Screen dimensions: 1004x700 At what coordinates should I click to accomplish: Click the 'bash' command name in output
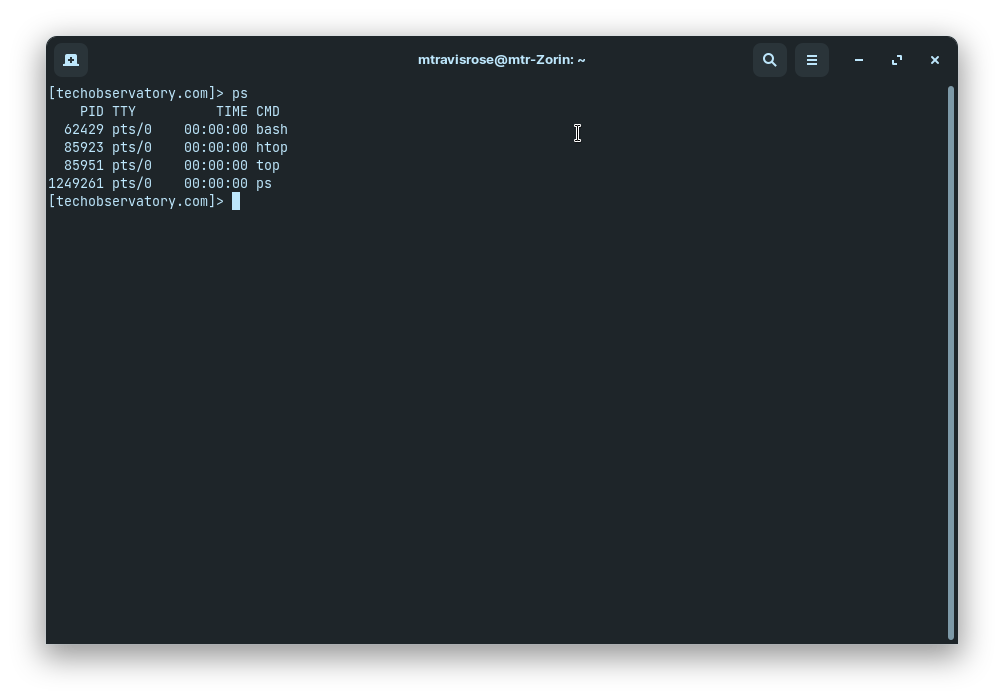272,130
